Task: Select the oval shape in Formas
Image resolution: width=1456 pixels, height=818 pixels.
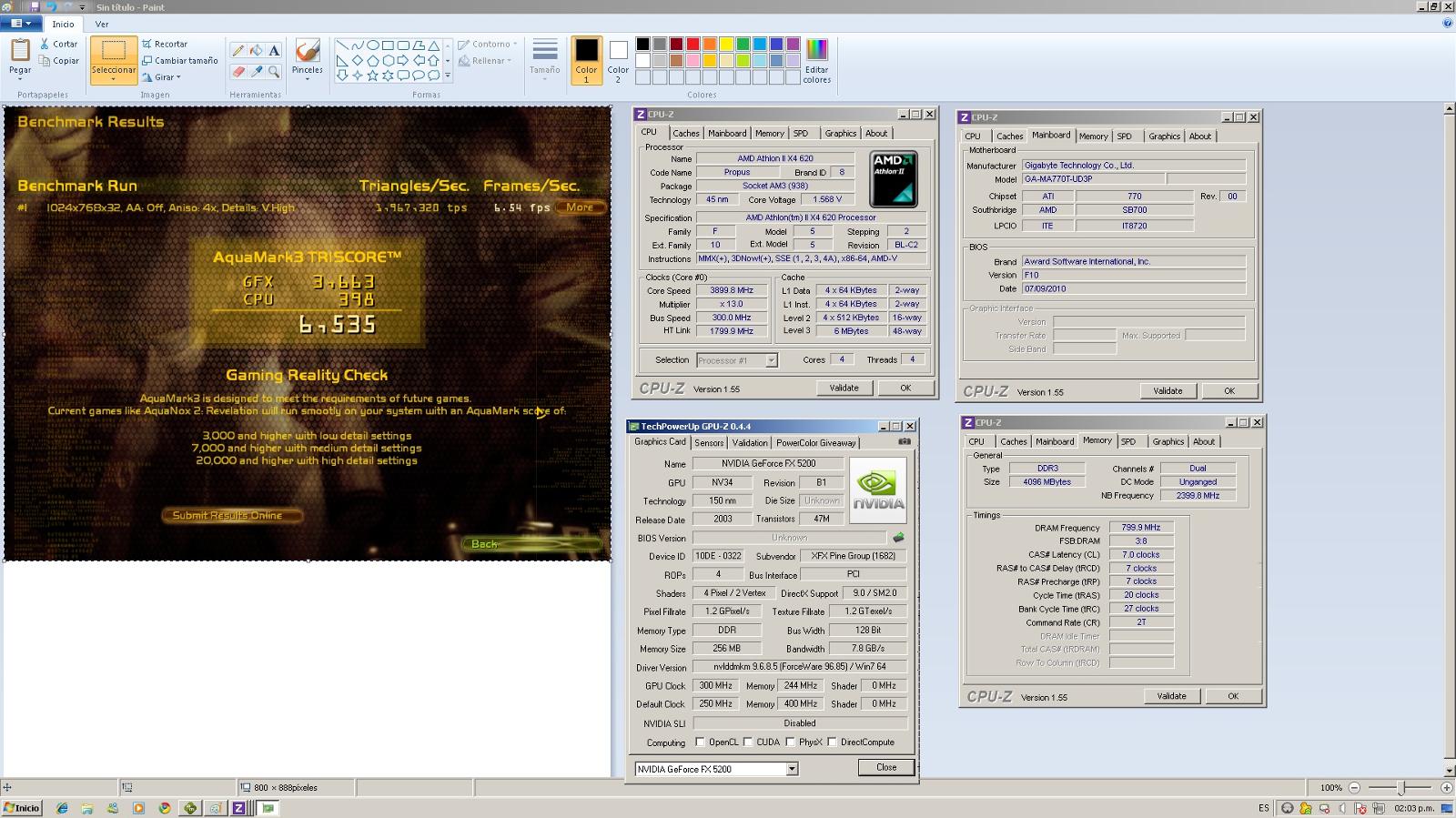Action: click(x=373, y=45)
